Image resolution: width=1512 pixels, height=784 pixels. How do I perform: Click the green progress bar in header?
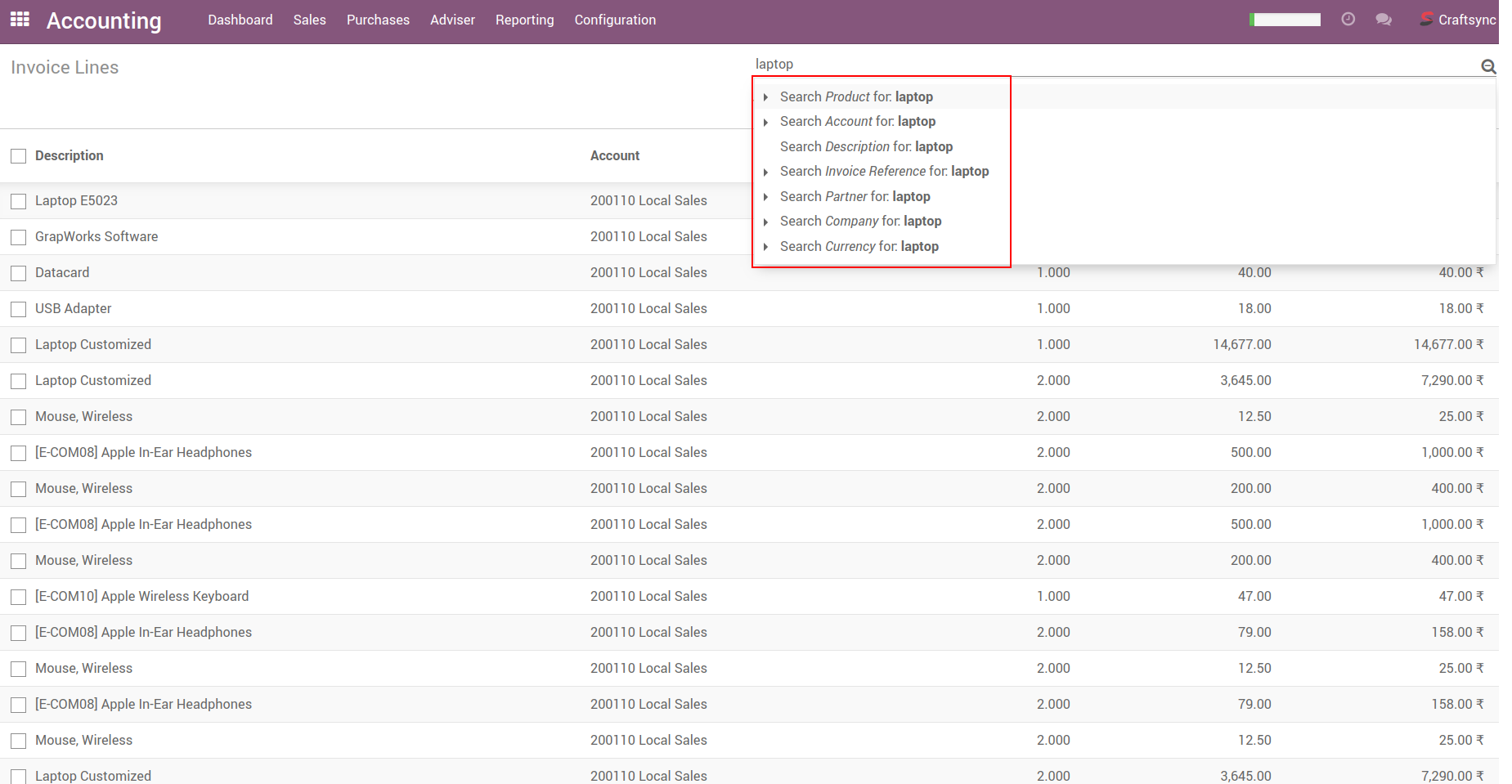1285,20
